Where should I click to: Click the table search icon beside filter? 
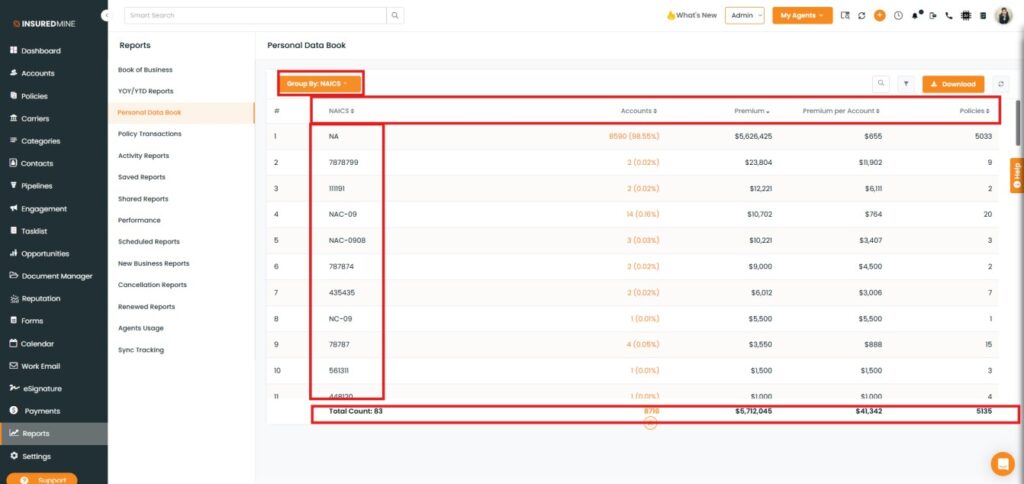coord(881,84)
